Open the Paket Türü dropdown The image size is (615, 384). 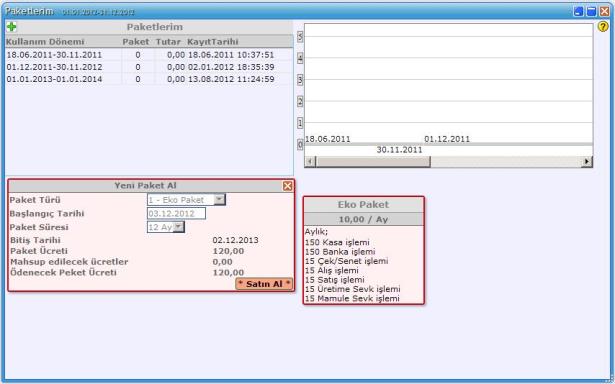(219, 200)
